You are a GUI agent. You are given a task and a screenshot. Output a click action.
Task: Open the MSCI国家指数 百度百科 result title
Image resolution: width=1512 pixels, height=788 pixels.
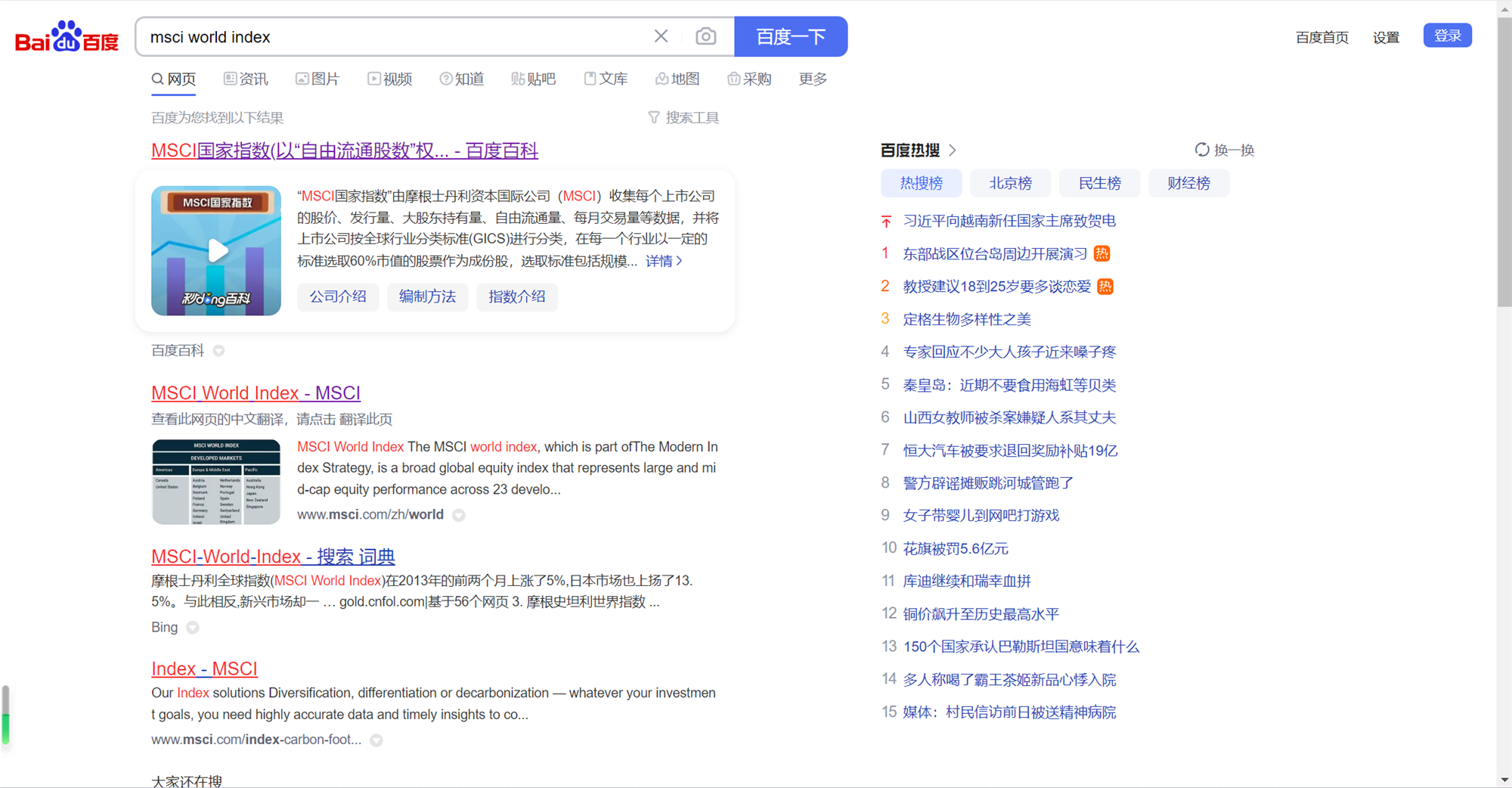(345, 150)
